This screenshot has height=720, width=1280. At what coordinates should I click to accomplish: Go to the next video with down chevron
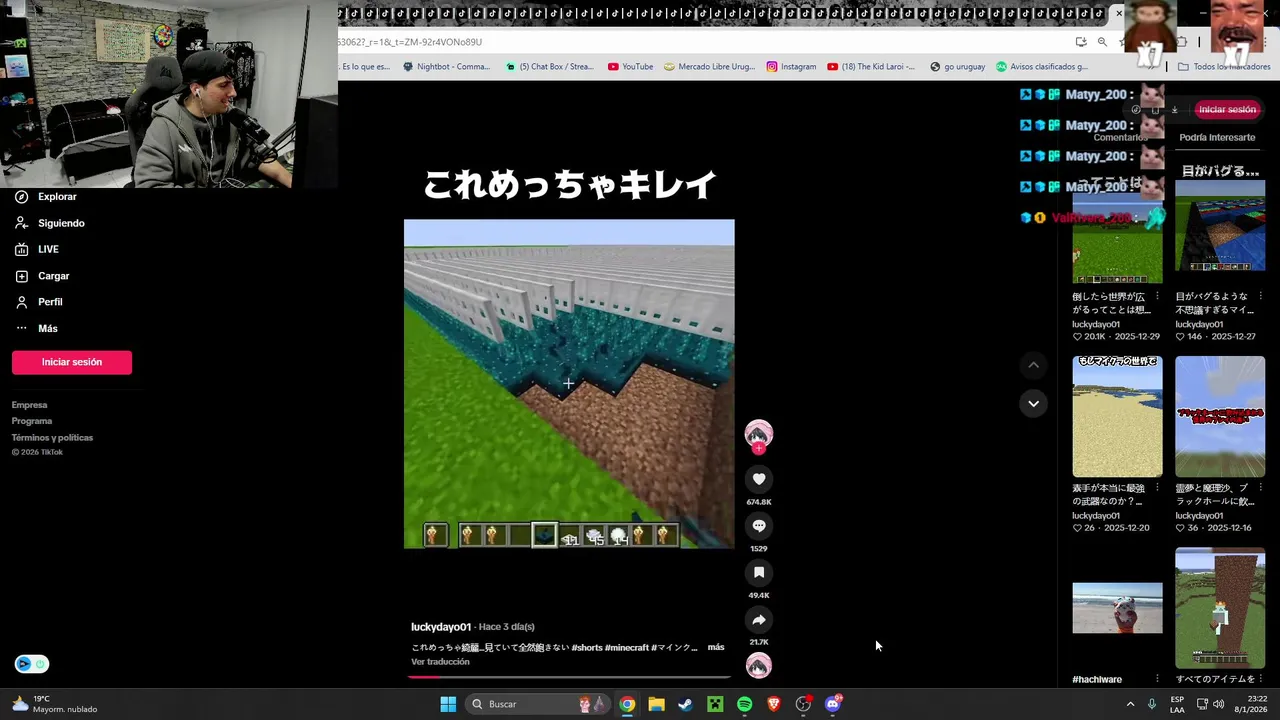coord(1033,403)
